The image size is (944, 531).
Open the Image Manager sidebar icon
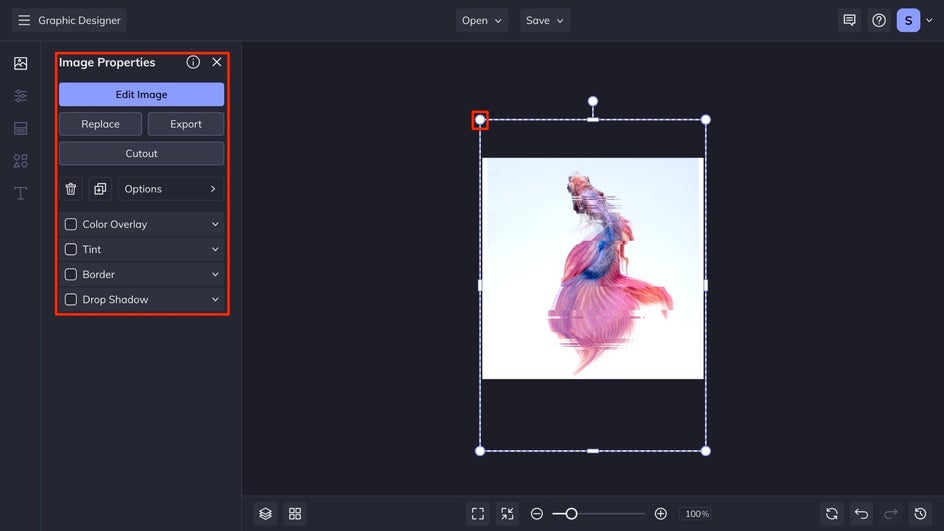click(x=20, y=63)
